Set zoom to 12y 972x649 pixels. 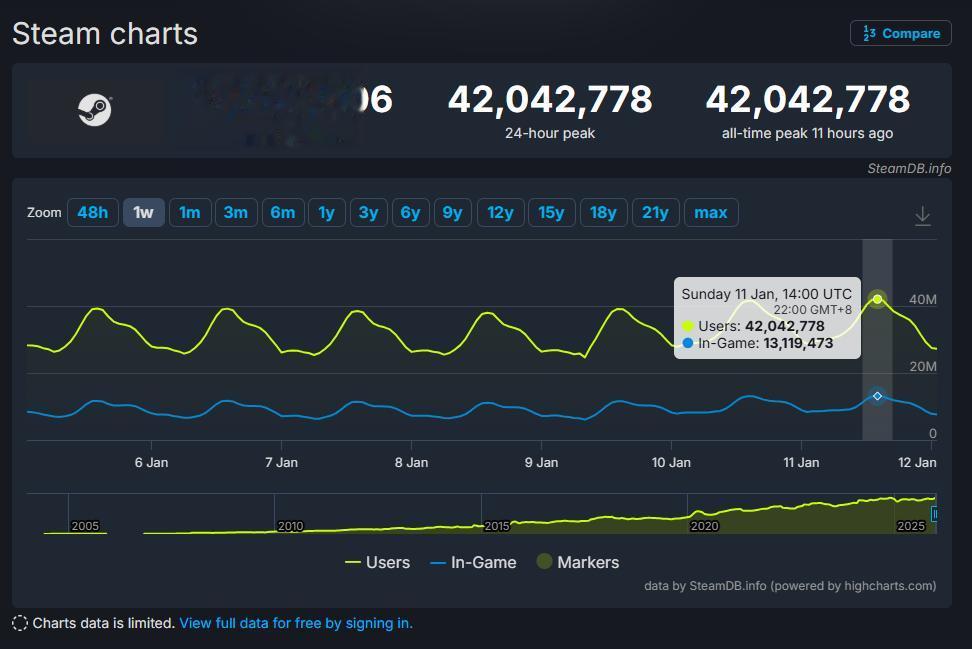501,213
